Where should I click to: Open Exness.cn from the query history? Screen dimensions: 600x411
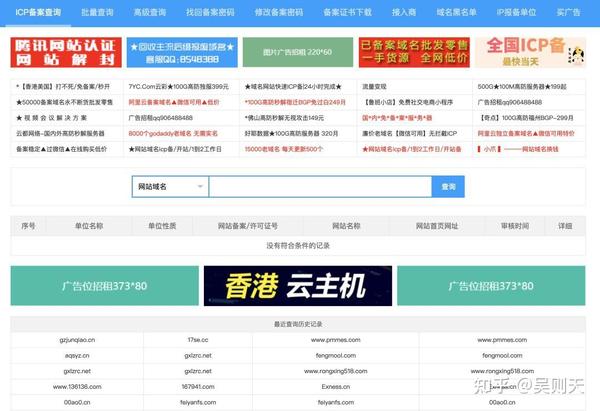[336, 387]
